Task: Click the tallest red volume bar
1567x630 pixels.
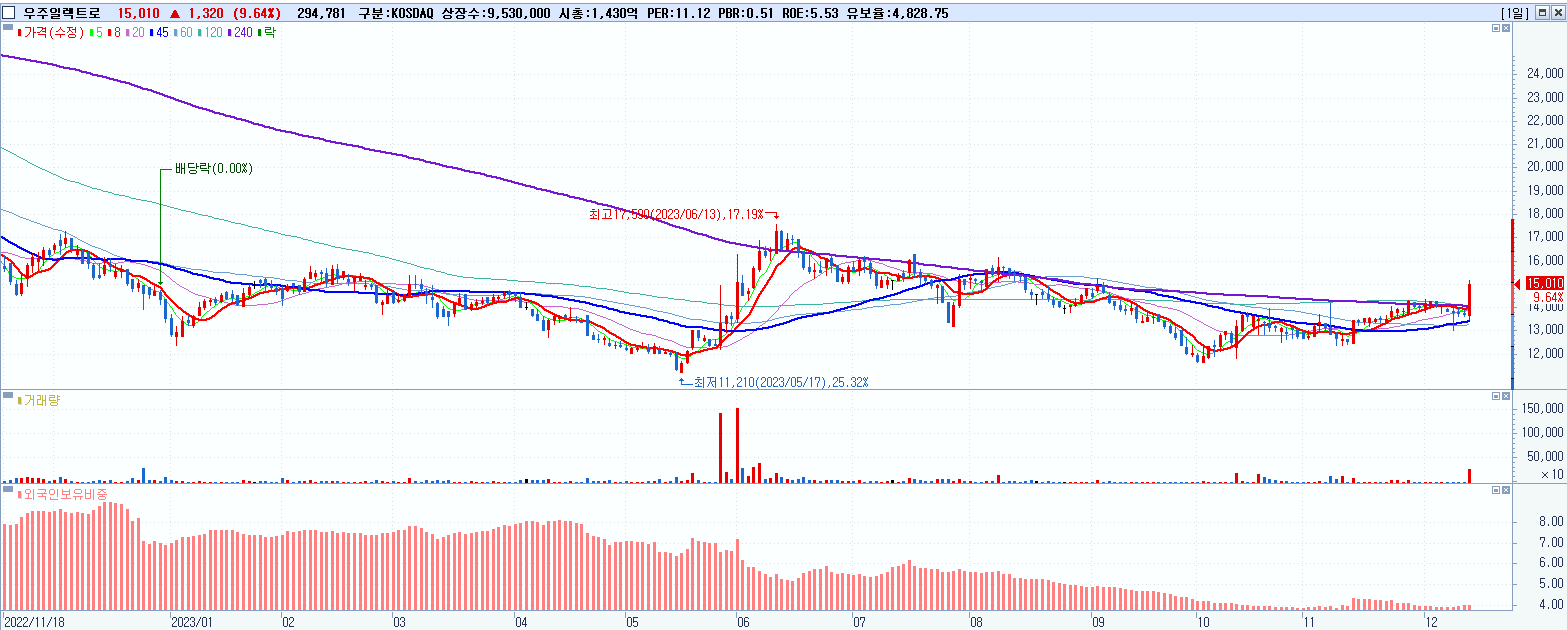Action: [x=737, y=445]
